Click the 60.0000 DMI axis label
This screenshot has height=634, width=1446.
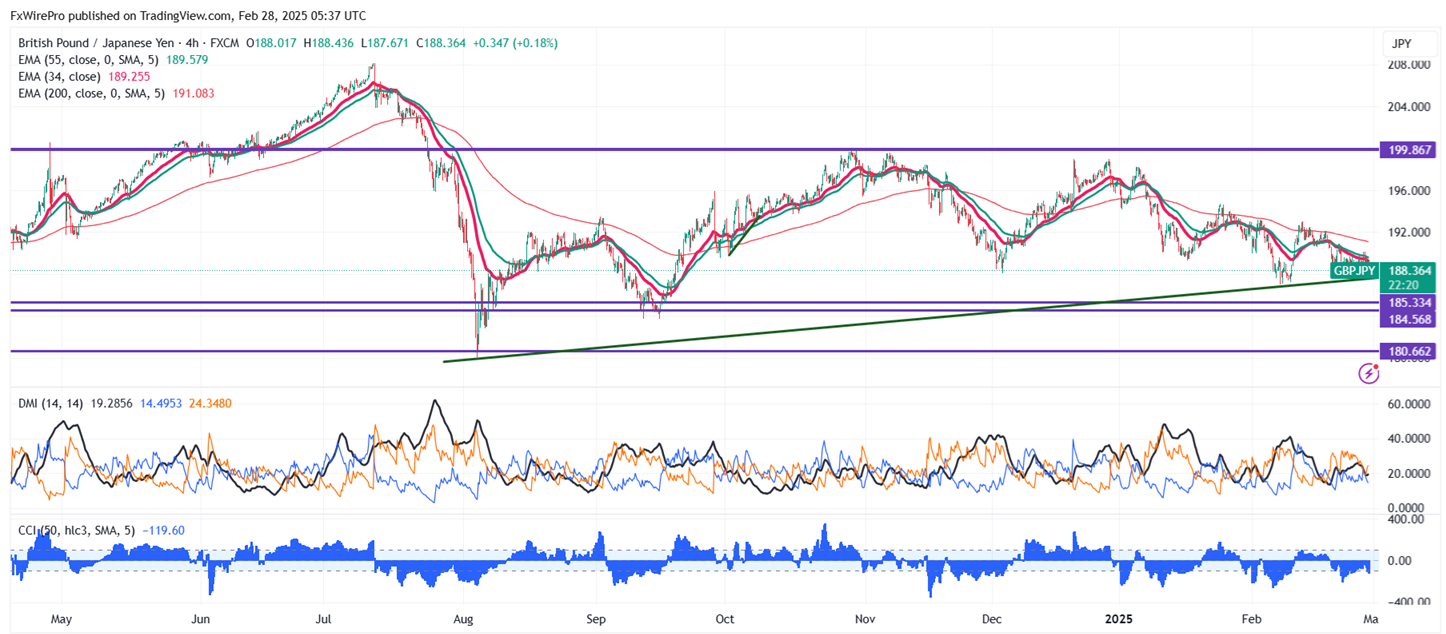pos(1411,403)
